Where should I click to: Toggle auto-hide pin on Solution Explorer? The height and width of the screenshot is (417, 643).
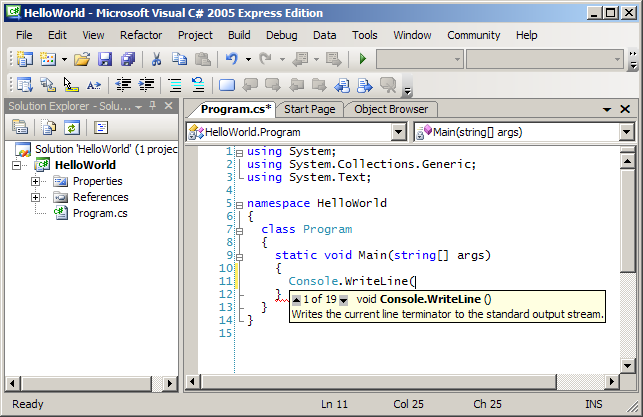[153, 106]
